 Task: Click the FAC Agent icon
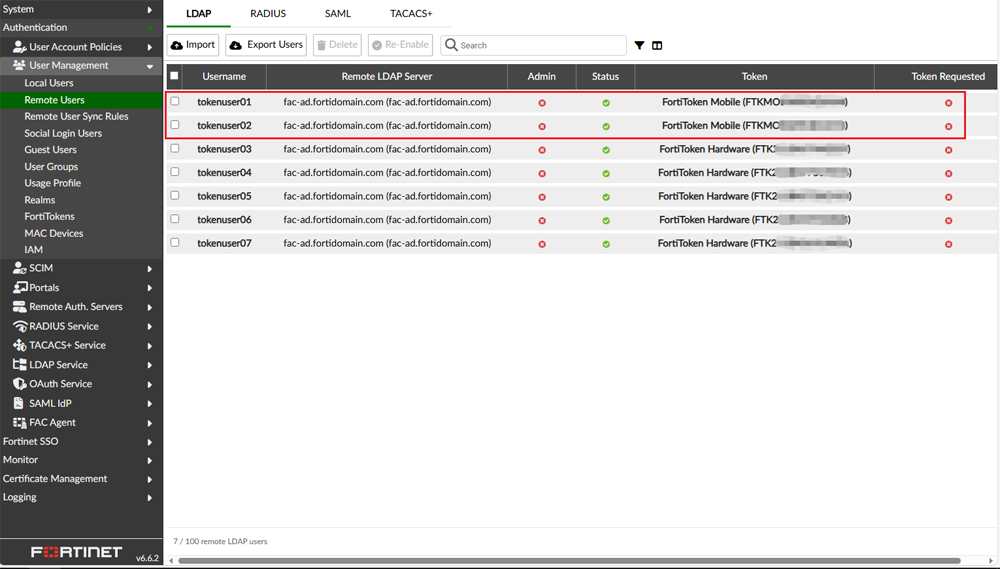click(19, 422)
